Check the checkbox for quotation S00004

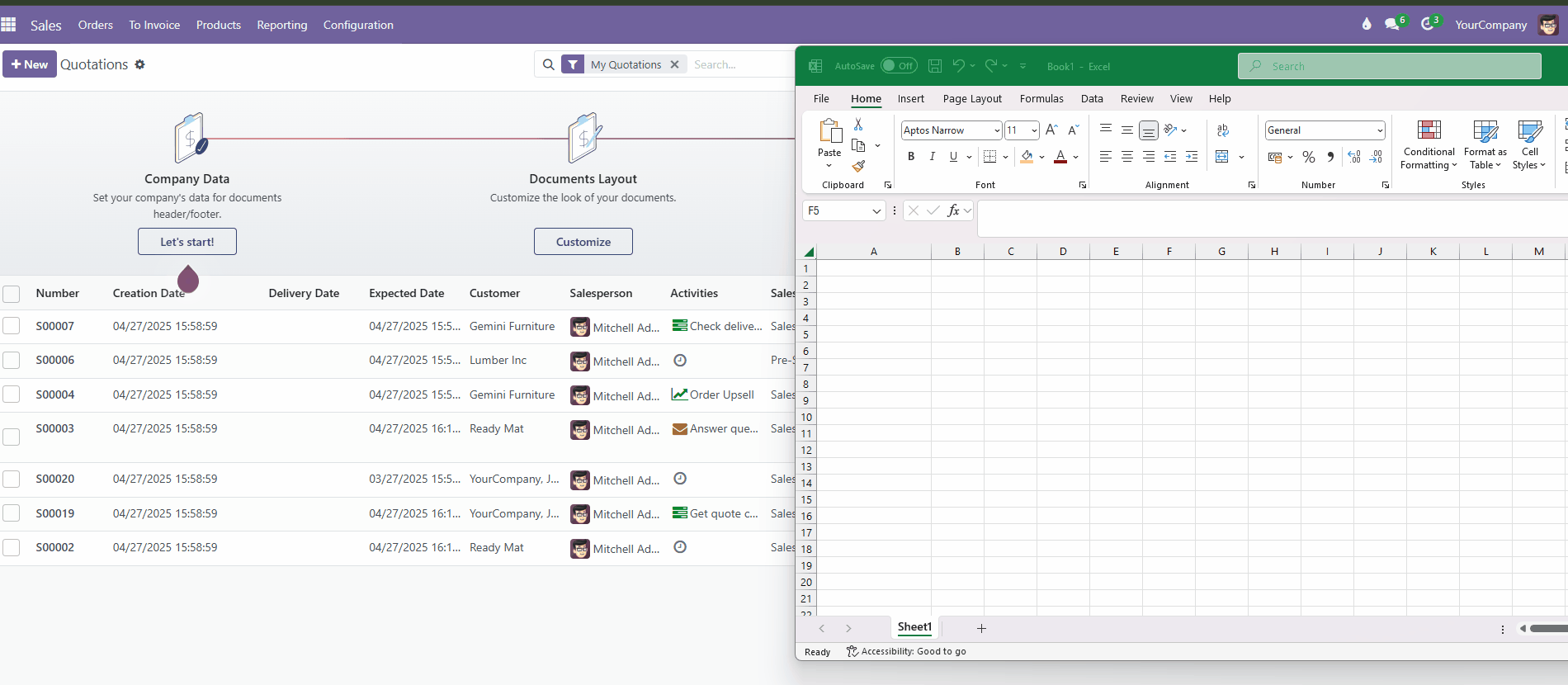tap(12, 394)
